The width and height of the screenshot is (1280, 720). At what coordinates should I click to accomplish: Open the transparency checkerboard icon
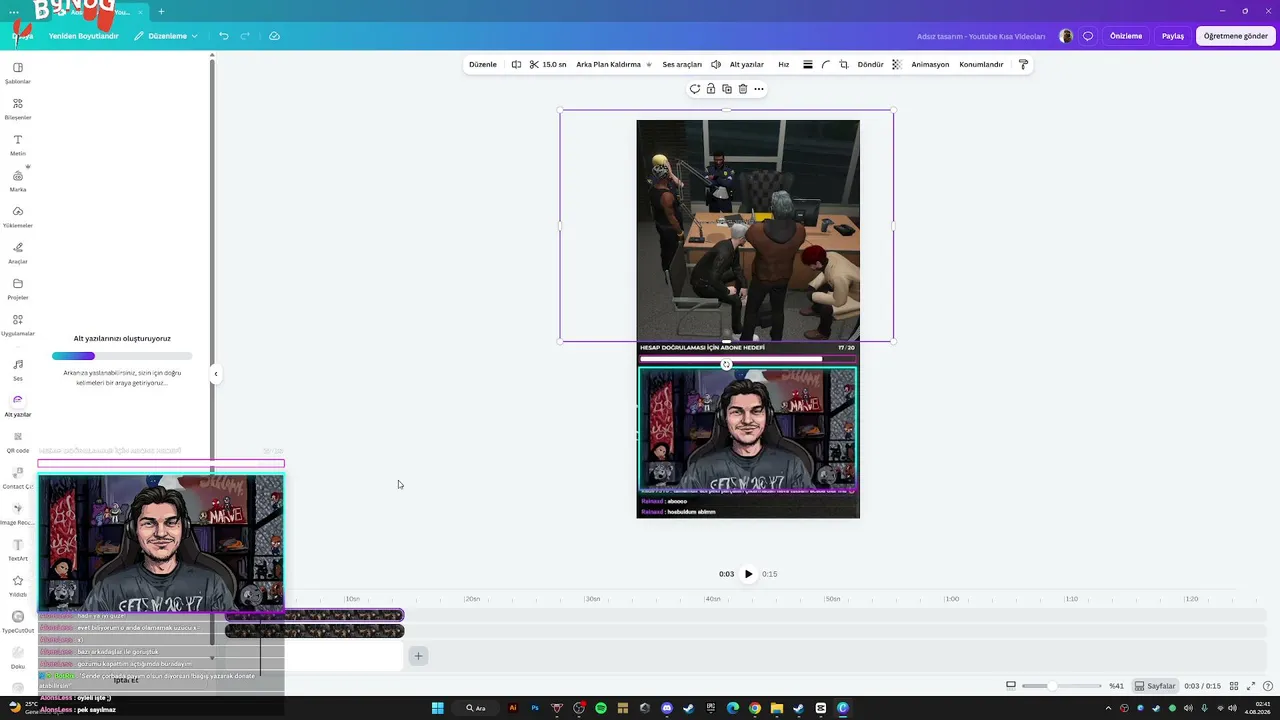click(x=896, y=64)
